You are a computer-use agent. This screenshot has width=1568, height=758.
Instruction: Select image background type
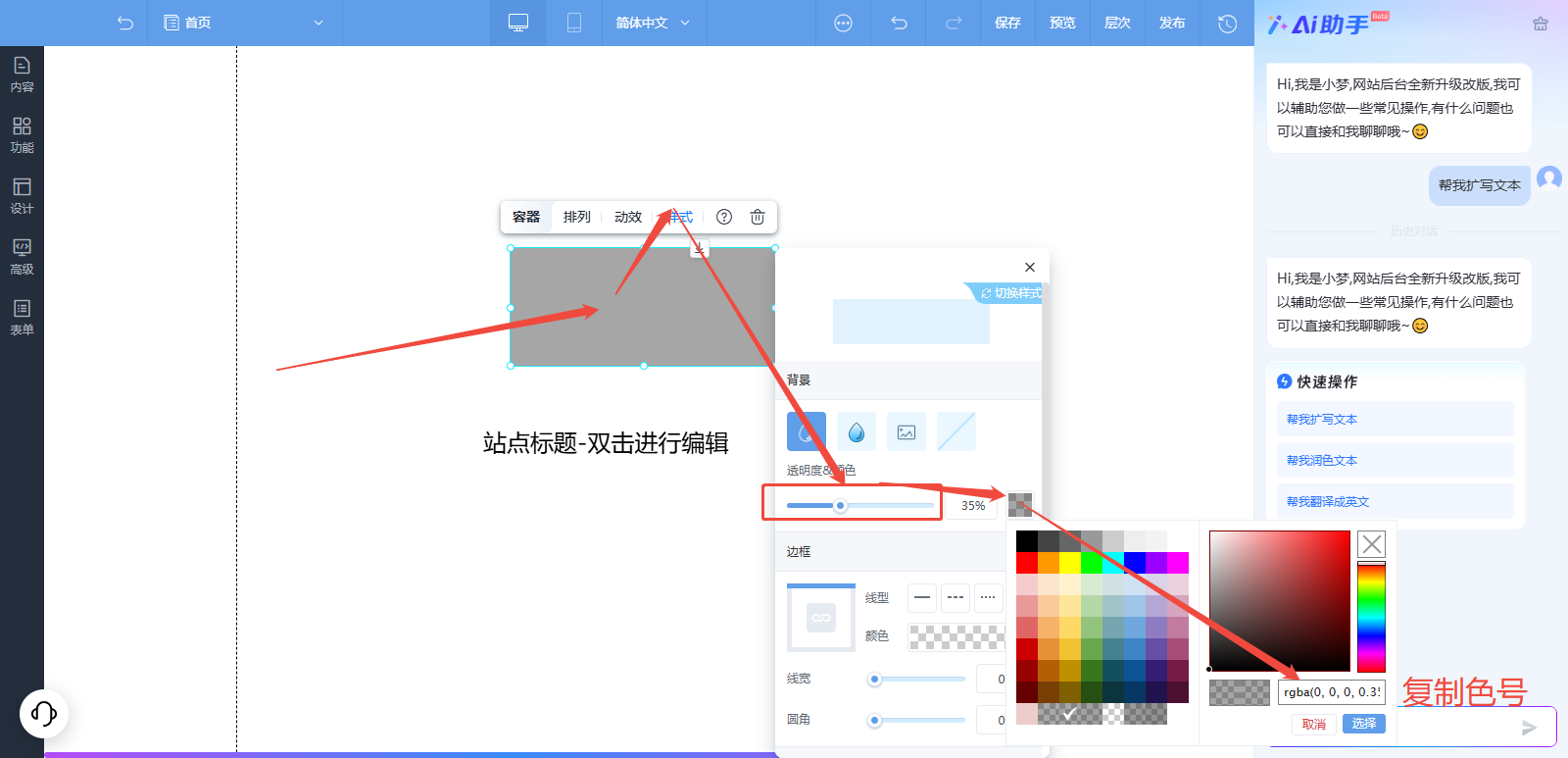pos(906,431)
